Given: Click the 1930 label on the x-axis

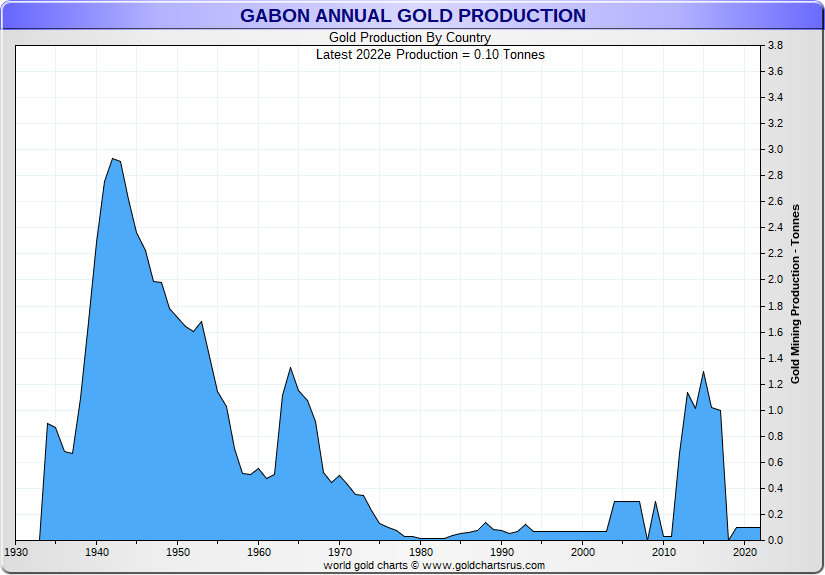Looking at the screenshot, I should pos(16,552).
